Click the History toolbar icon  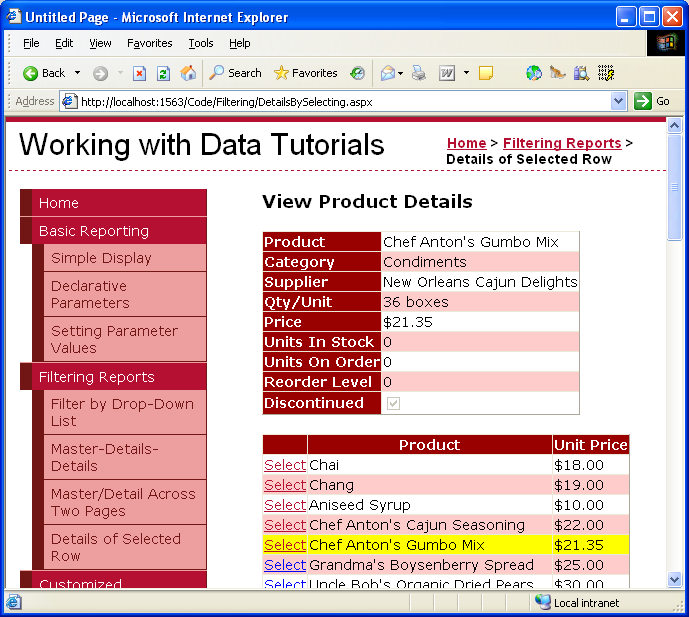pos(357,73)
